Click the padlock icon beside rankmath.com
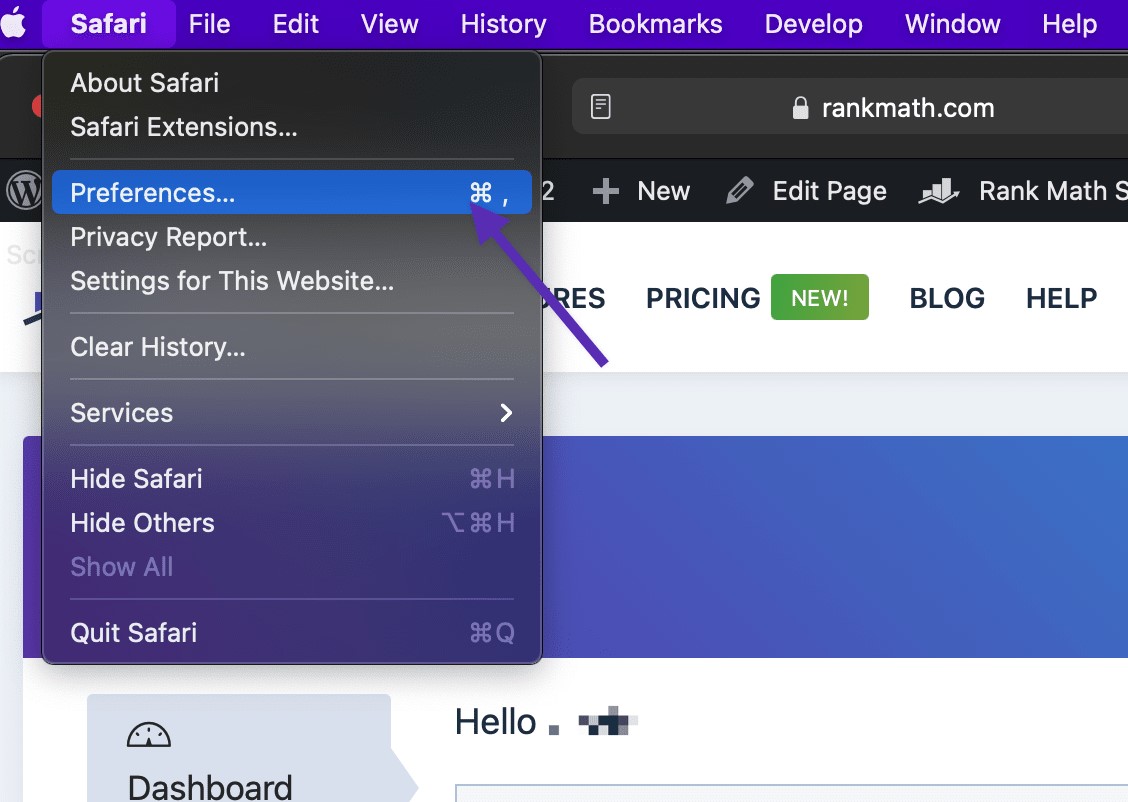 [x=801, y=108]
